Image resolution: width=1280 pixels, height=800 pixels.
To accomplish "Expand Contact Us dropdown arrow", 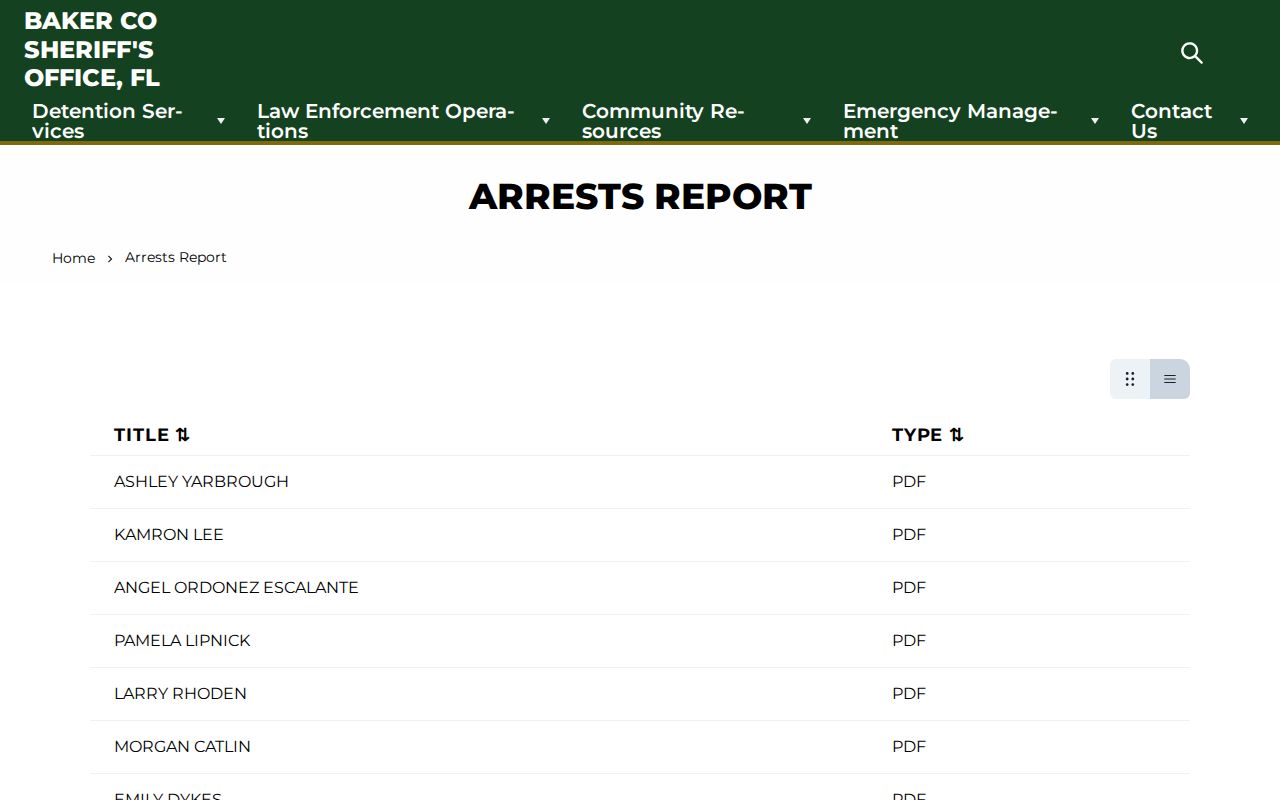I will (1244, 121).
